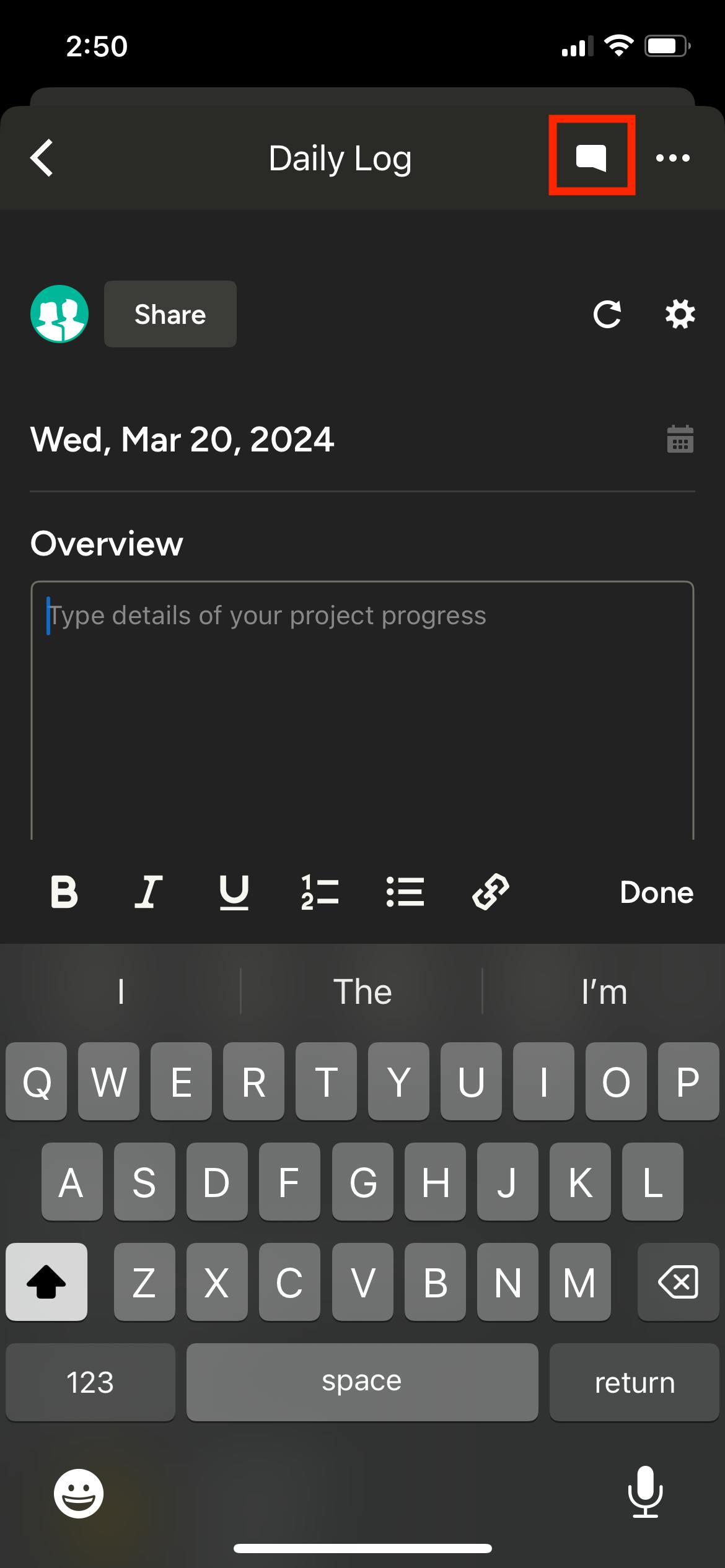Image resolution: width=725 pixels, height=1568 pixels.
Task: Open the three-dot more options menu
Action: pyautogui.click(x=673, y=158)
